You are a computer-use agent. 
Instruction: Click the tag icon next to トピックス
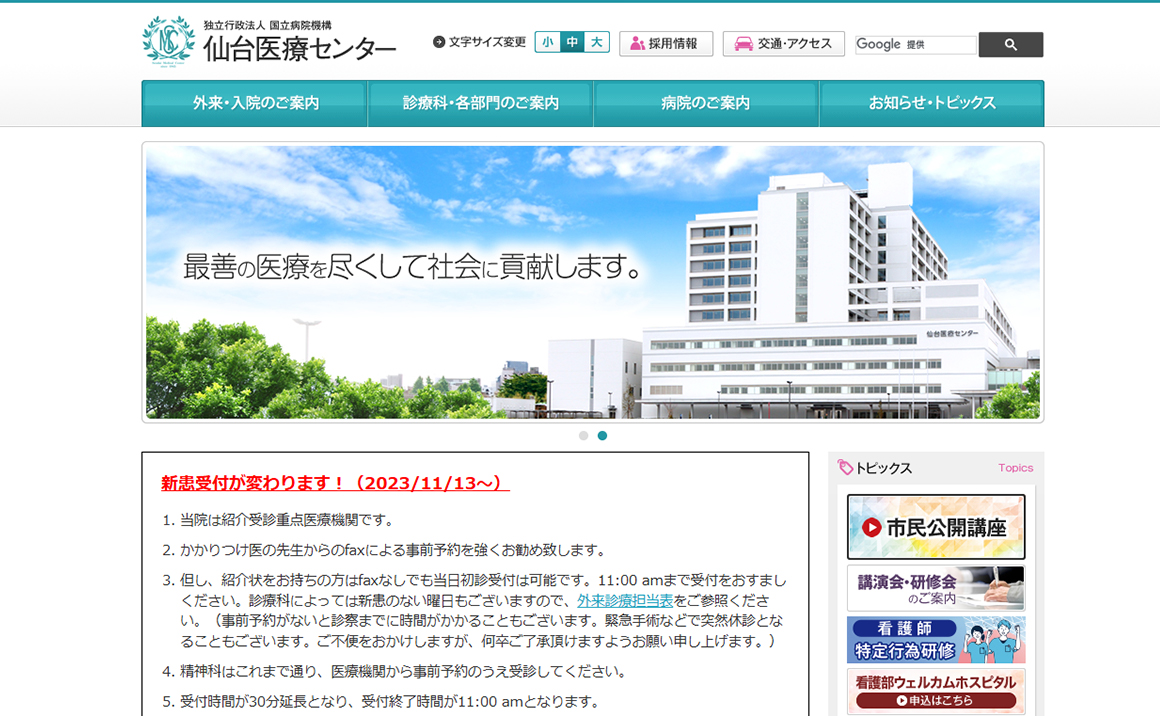pyautogui.click(x=845, y=468)
